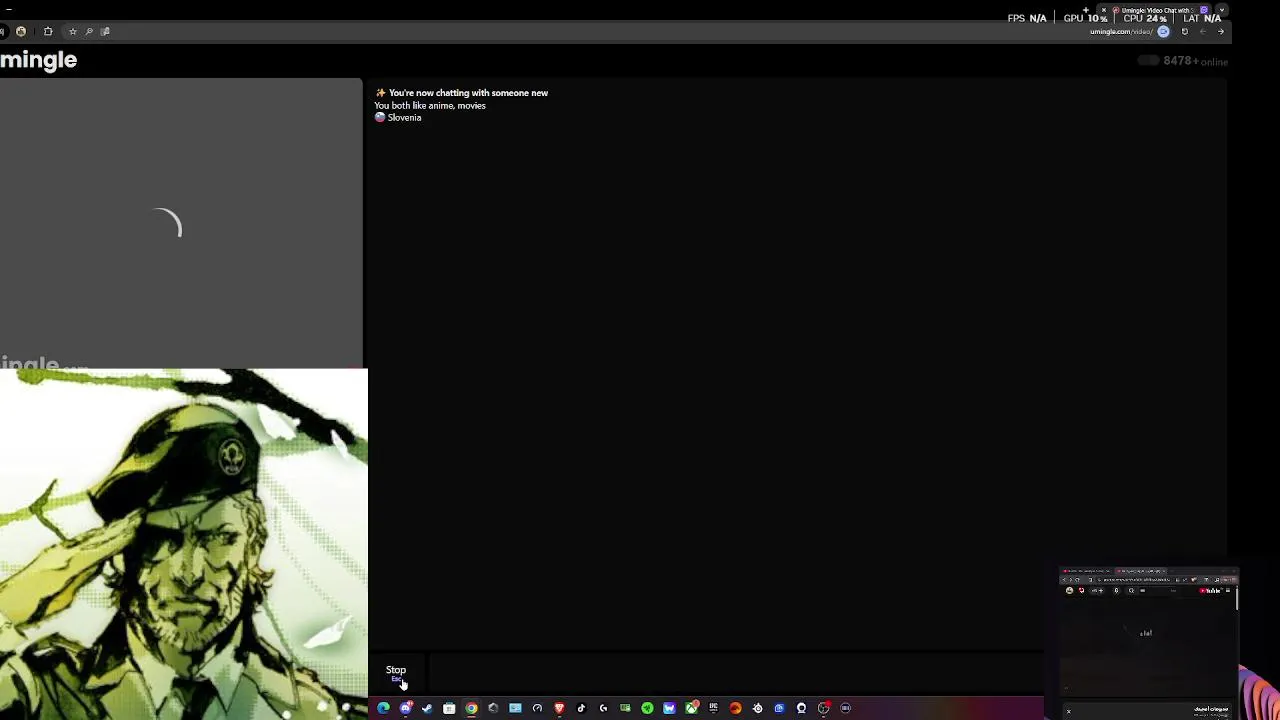This screenshot has width=1280, height=720.
Task: Click the browser bookmark star icon
Action: tap(72, 31)
